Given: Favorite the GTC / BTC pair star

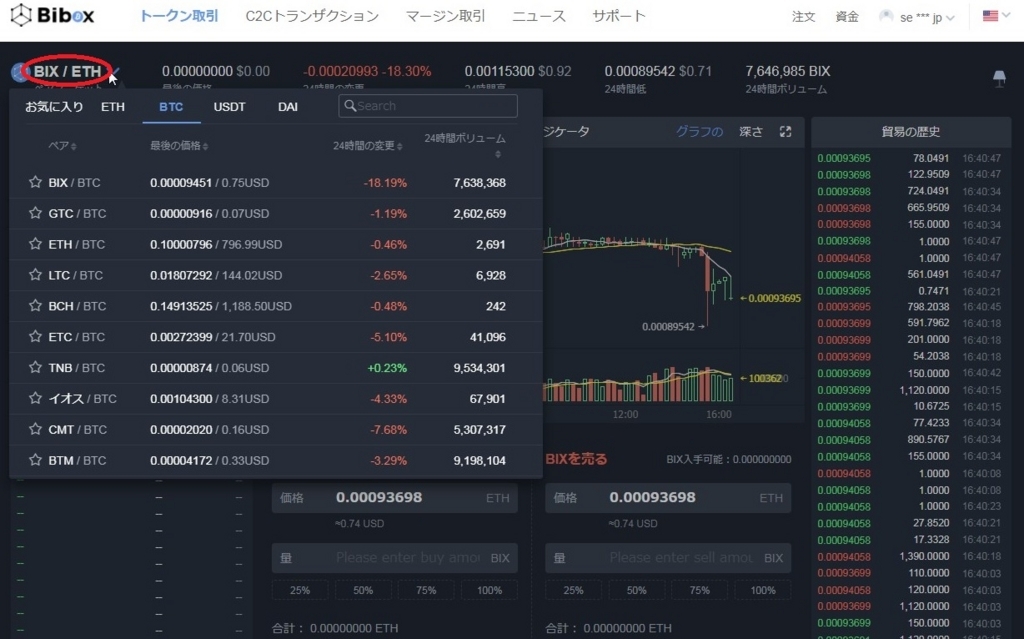Looking at the screenshot, I should (35, 212).
